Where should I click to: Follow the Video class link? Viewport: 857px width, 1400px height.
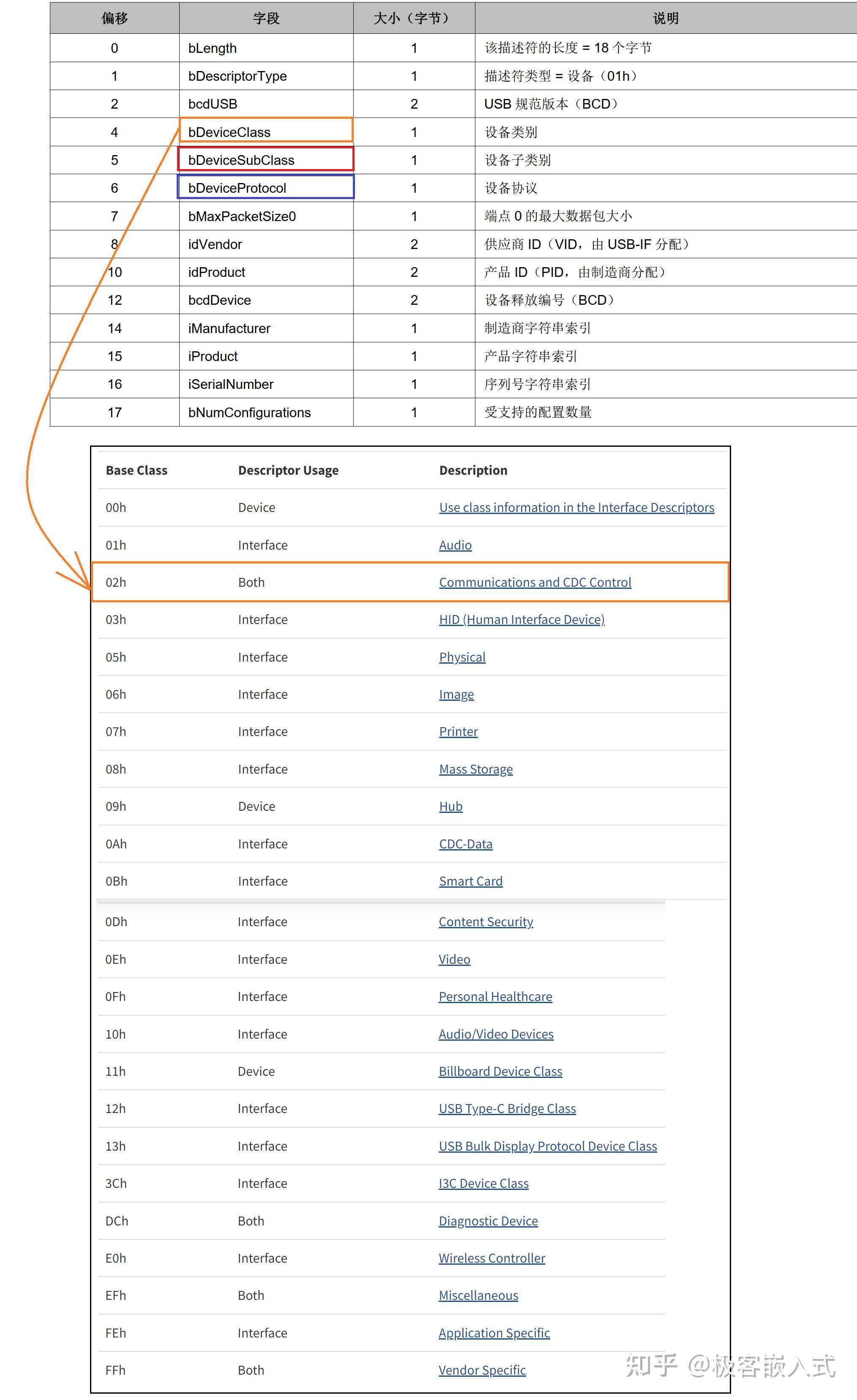[454, 959]
